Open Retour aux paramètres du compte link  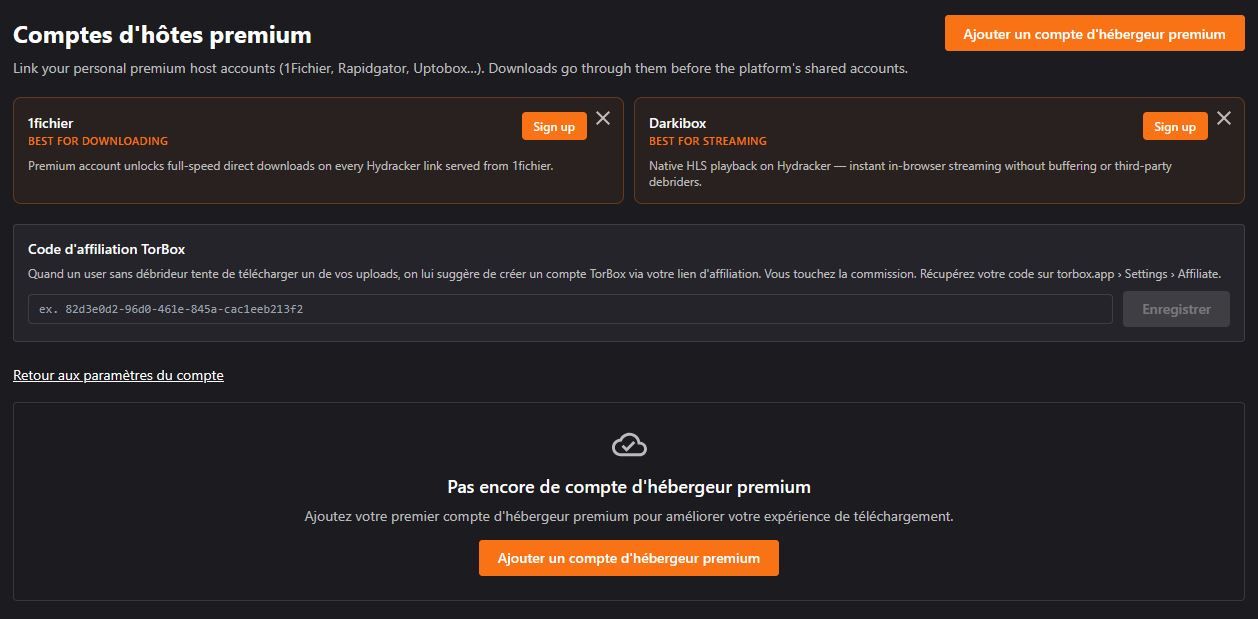(118, 375)
